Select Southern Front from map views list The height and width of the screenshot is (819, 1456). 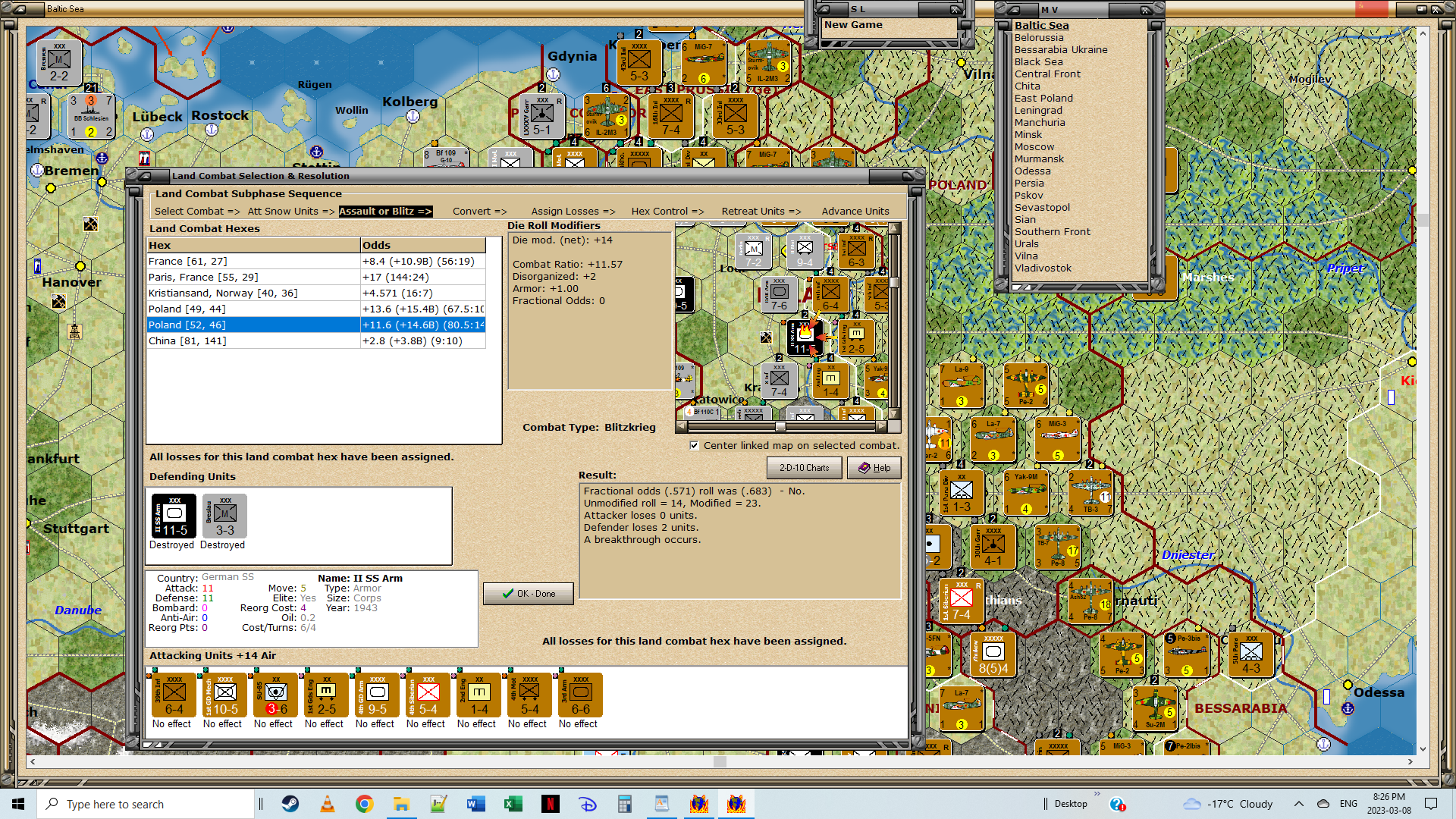(x=1052, y=232)
